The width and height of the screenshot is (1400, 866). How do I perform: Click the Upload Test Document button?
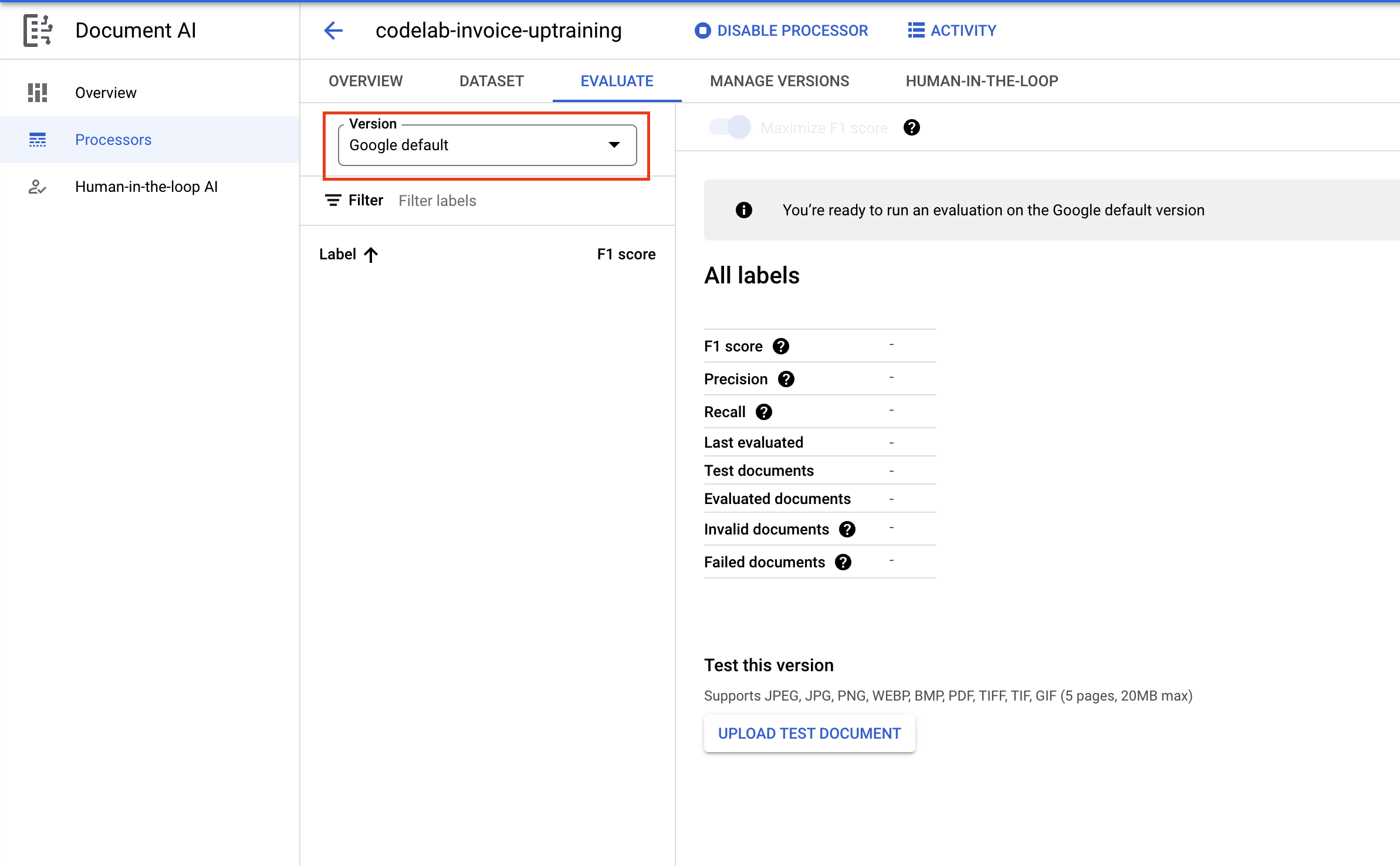(809, 733)
